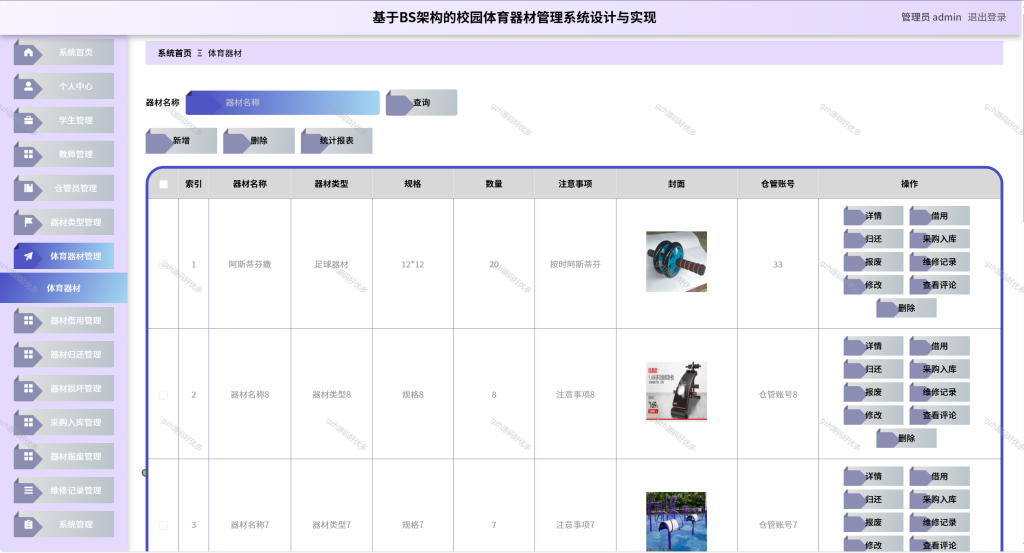Click the grid icon beside 器材报废管理
The width and height of the screenshot is (1024, 553).
pyautogui.click(x=28, y=456)
